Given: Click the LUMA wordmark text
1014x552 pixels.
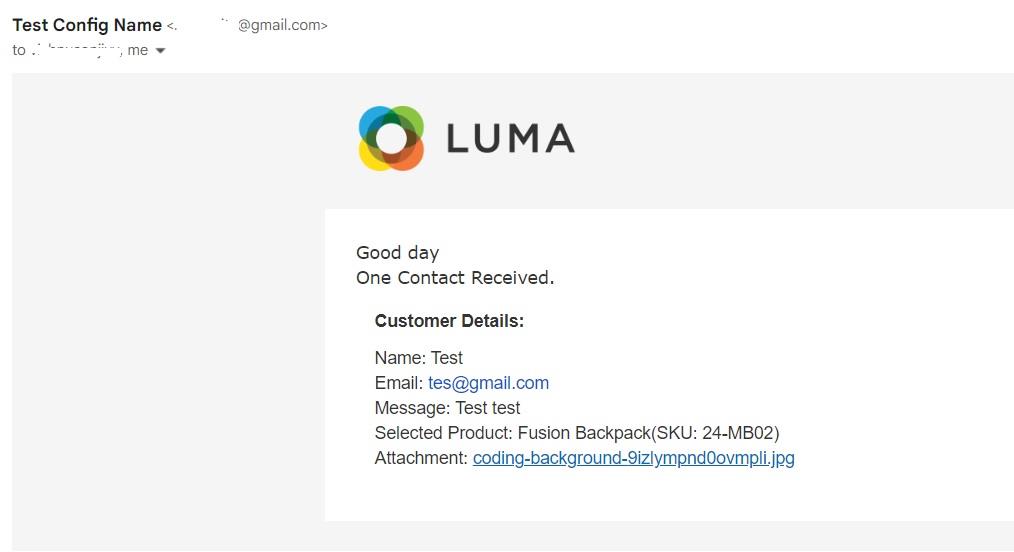Looking at the screenshot, I should (510, 138).
